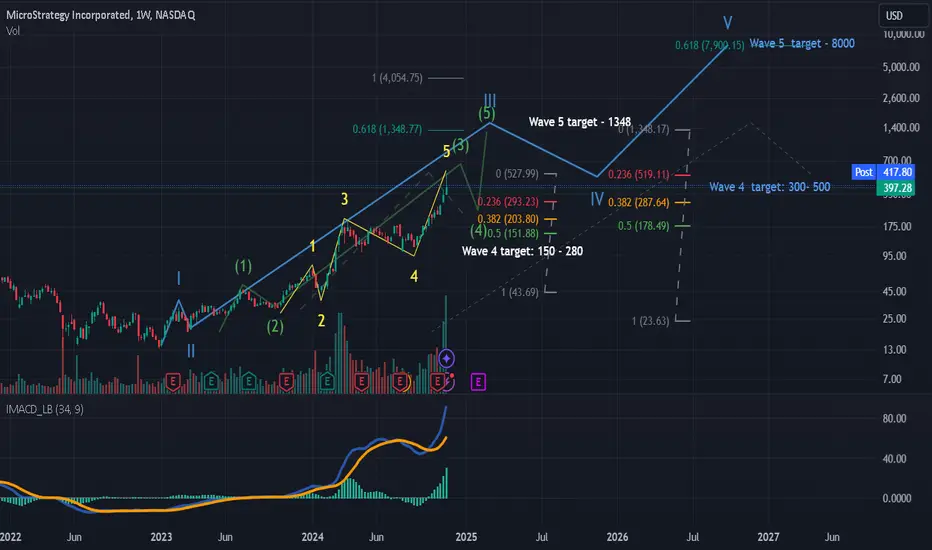
Task: Click the yellow wave 4 label
Action: [414, 276]
